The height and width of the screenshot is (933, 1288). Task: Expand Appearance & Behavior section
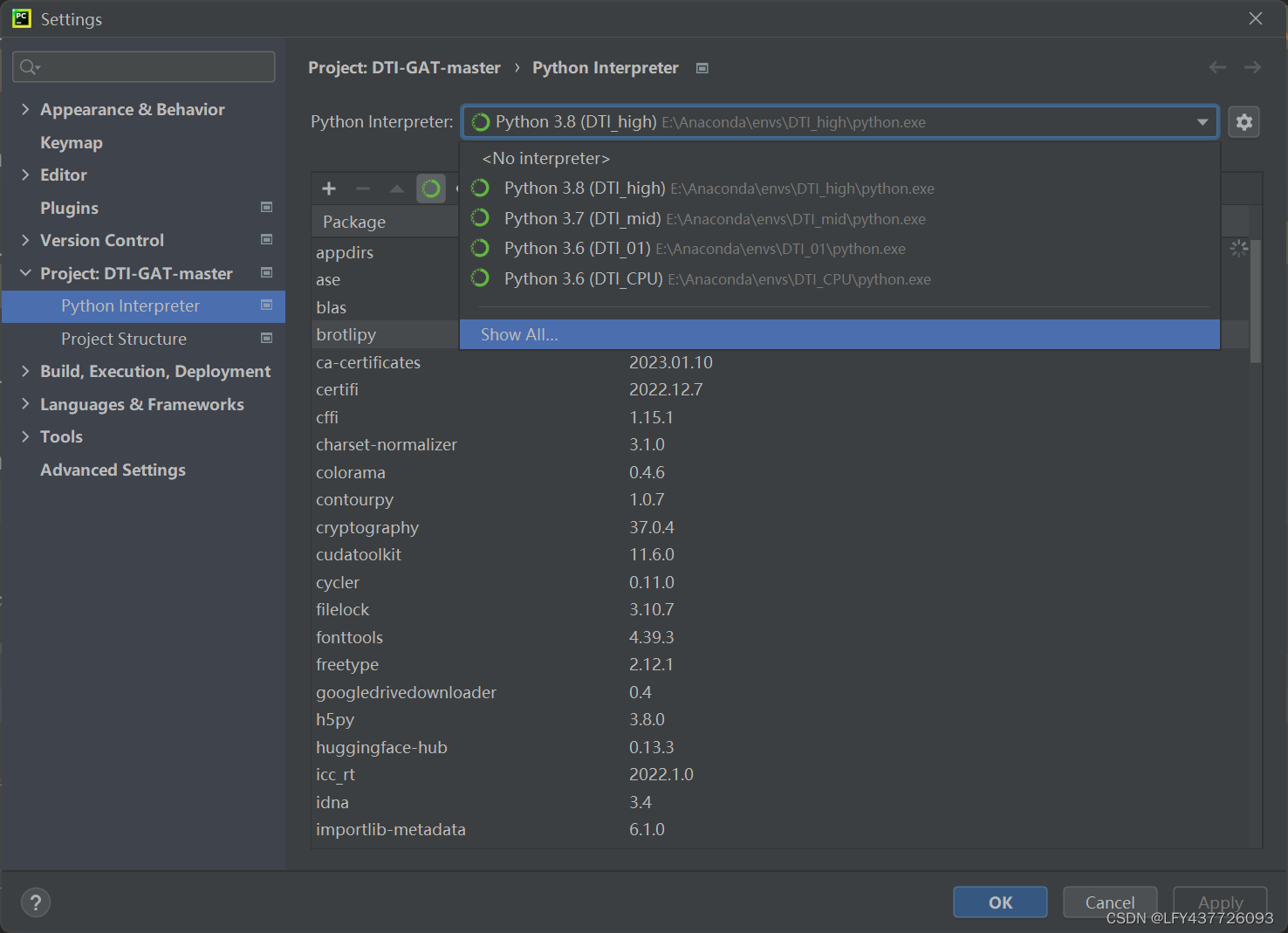(25, 109)
